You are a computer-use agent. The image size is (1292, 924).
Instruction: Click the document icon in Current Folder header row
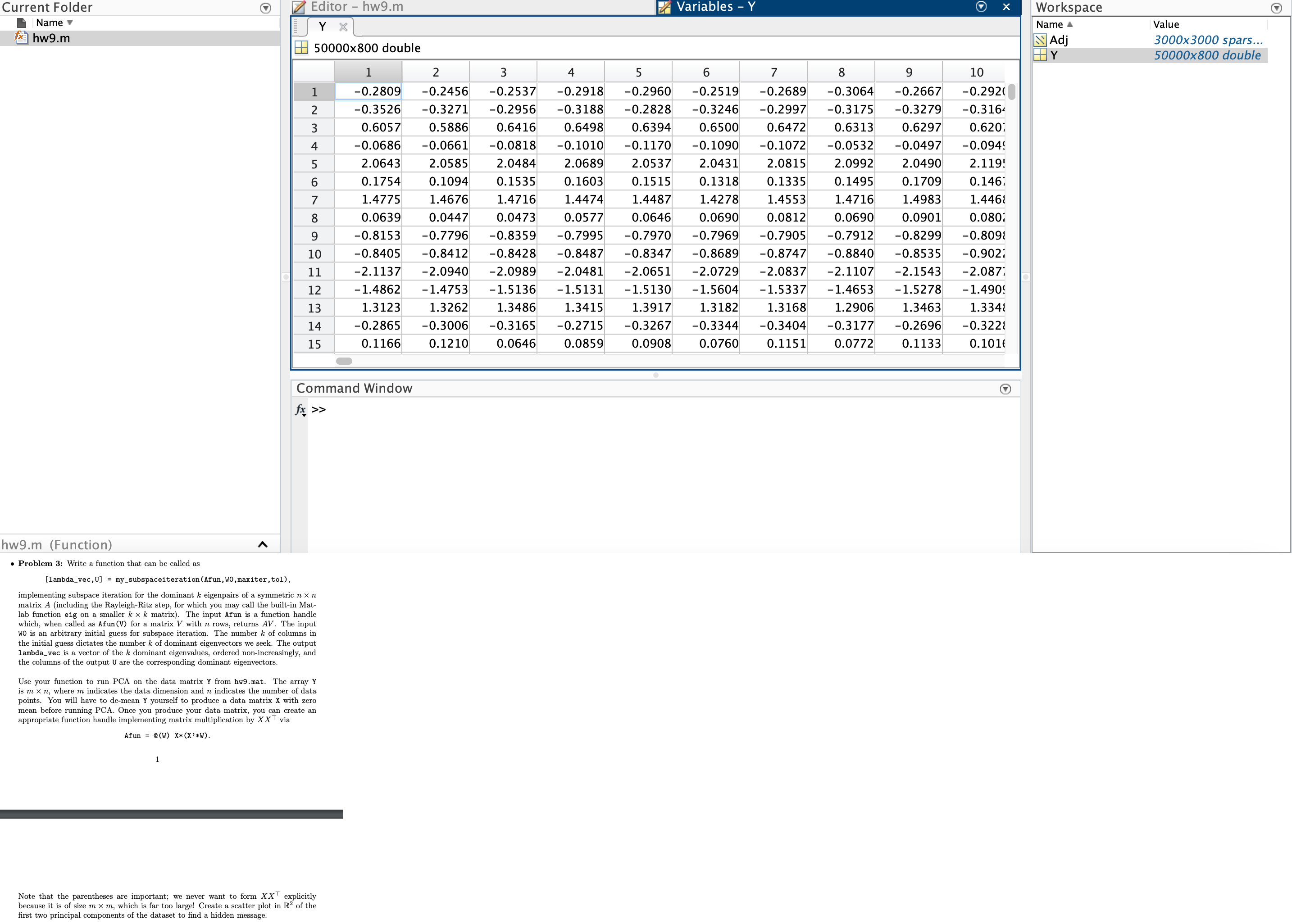click(x=21, y=22)
